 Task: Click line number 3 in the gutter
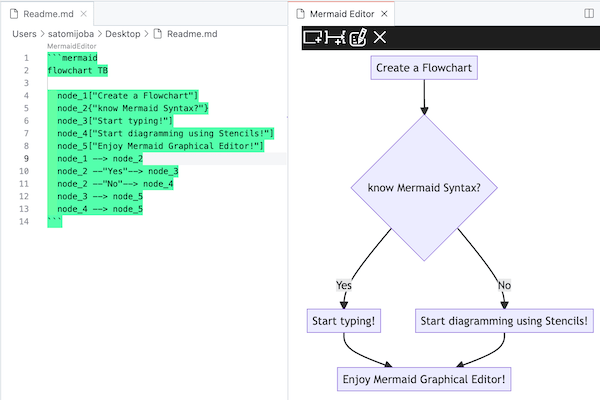pyautogui.click(x=26, y=83)
